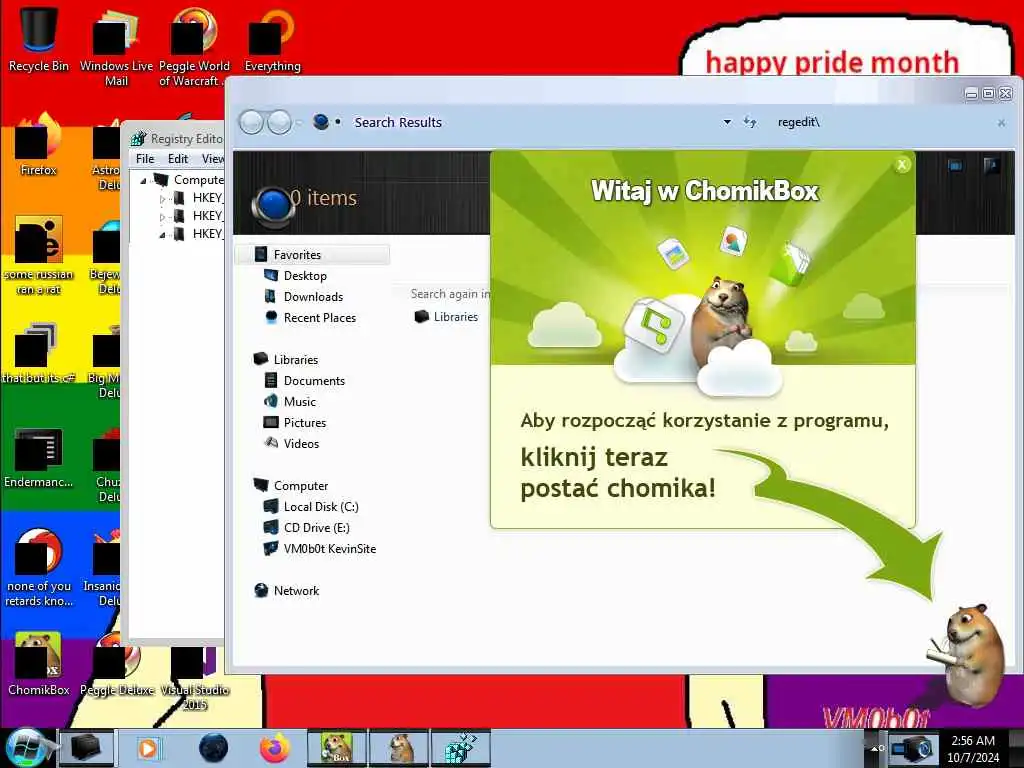Open the Windows Live Mail desktop icon
This screenshot has height=768, width=1024.
(116, 46)
